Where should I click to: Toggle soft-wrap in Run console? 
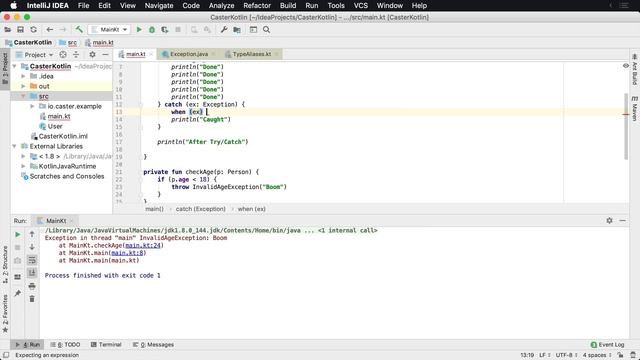(32, 260)
